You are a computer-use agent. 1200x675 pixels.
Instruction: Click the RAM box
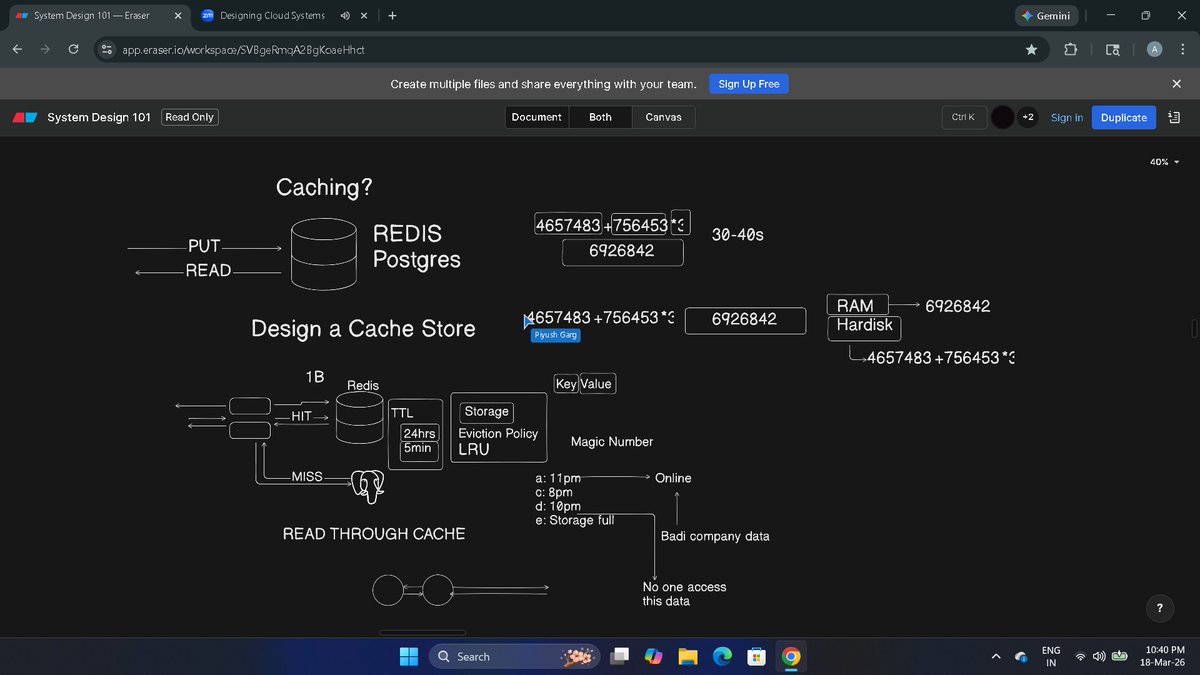point(855,305)
